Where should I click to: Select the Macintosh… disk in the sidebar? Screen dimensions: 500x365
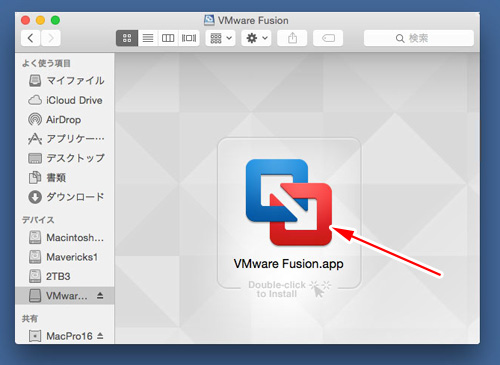[65, 238]
